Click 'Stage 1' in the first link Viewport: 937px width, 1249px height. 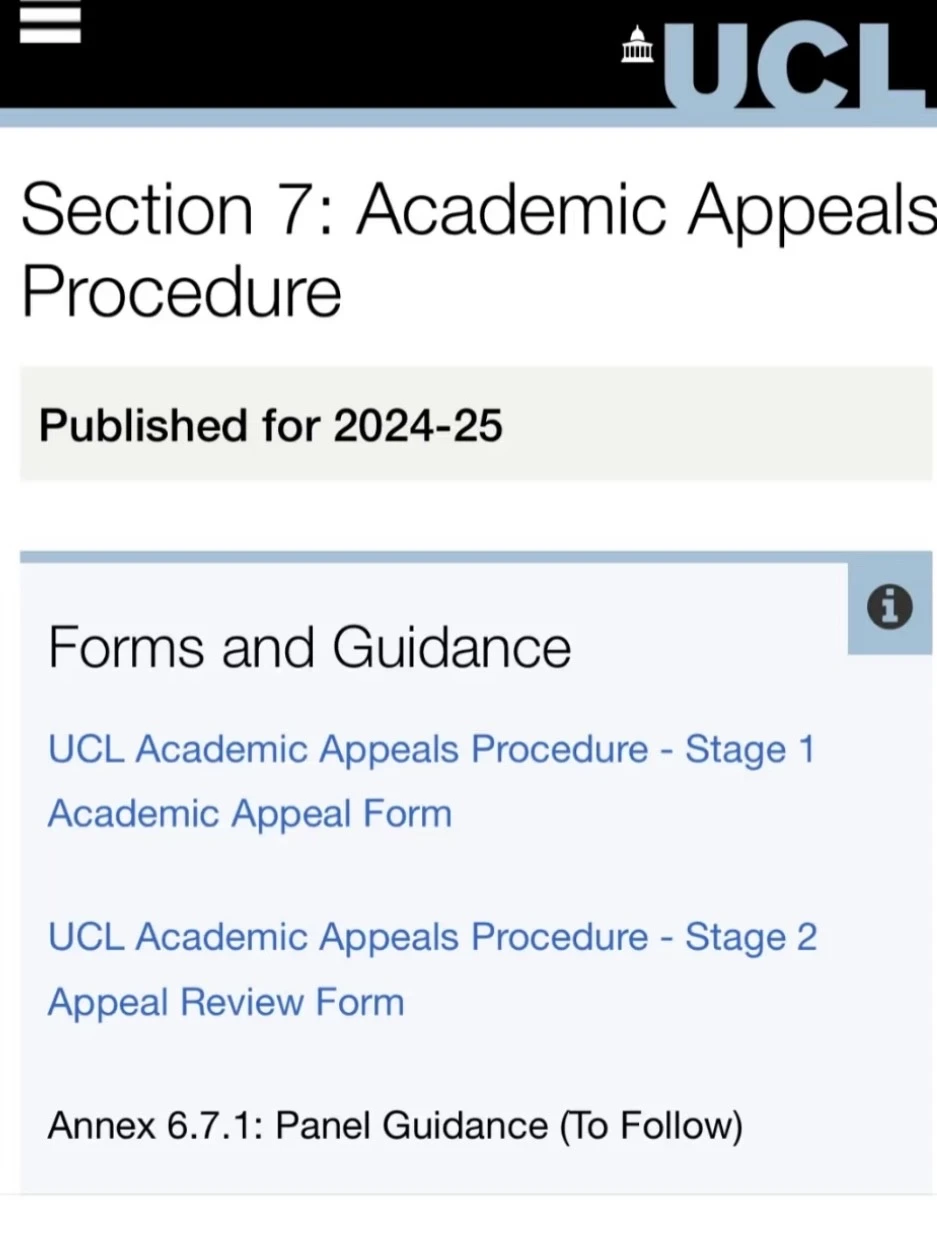[749, 750]
